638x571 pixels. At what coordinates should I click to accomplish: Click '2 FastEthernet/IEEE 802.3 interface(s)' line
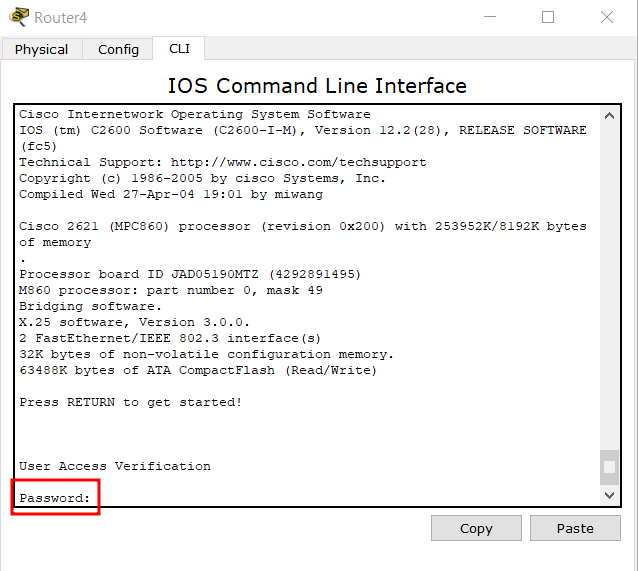pyautogui.click(x=170, y=338)
